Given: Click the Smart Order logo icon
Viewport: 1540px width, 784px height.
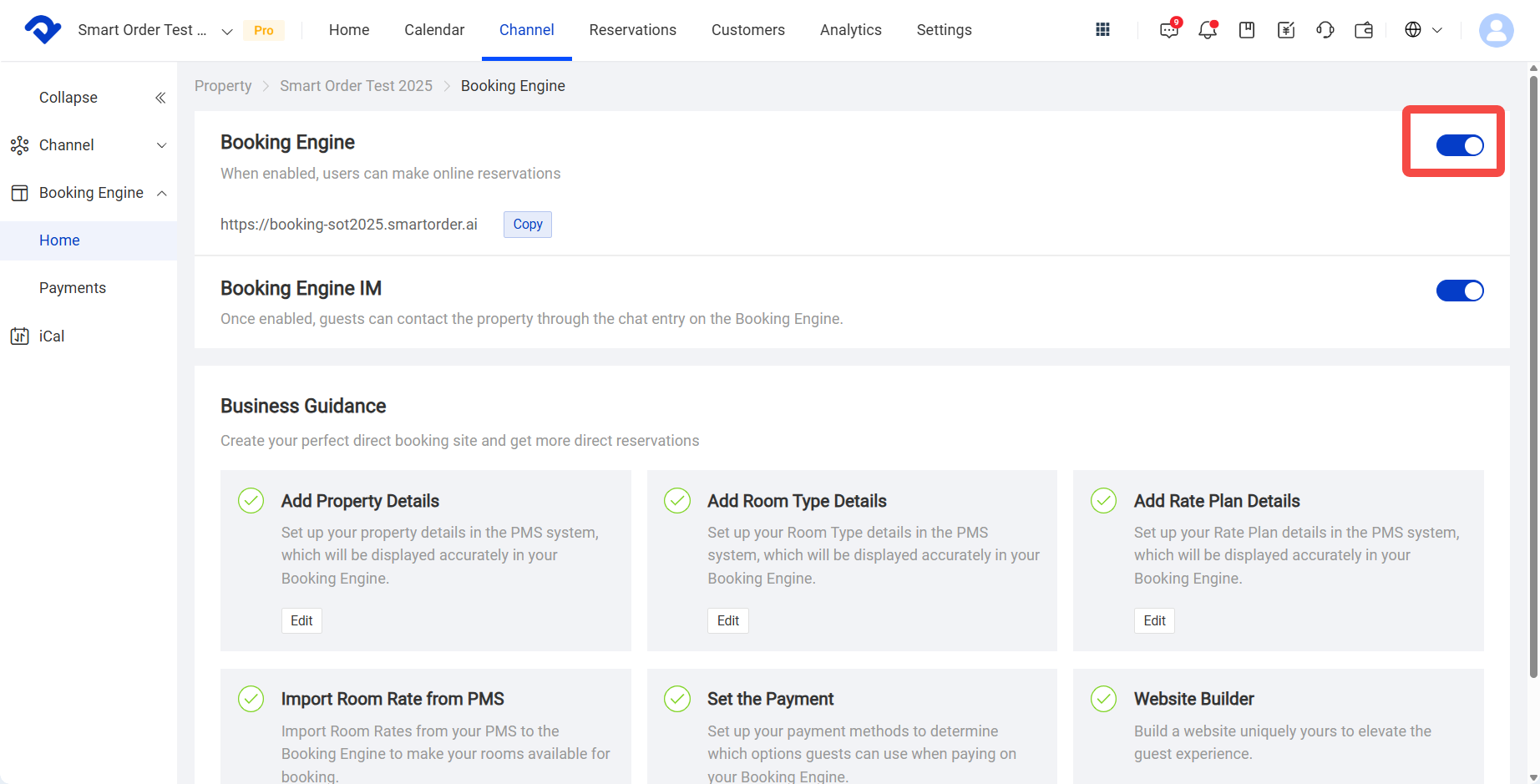Looking at the screenshot, I should point(43,29).
